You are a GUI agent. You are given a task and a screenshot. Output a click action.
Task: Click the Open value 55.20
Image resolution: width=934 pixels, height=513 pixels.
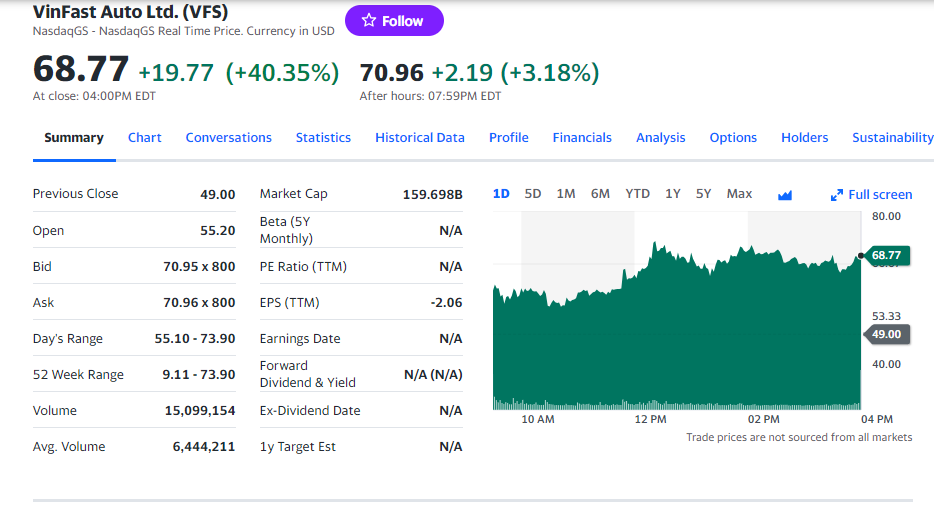click(217, 231)
